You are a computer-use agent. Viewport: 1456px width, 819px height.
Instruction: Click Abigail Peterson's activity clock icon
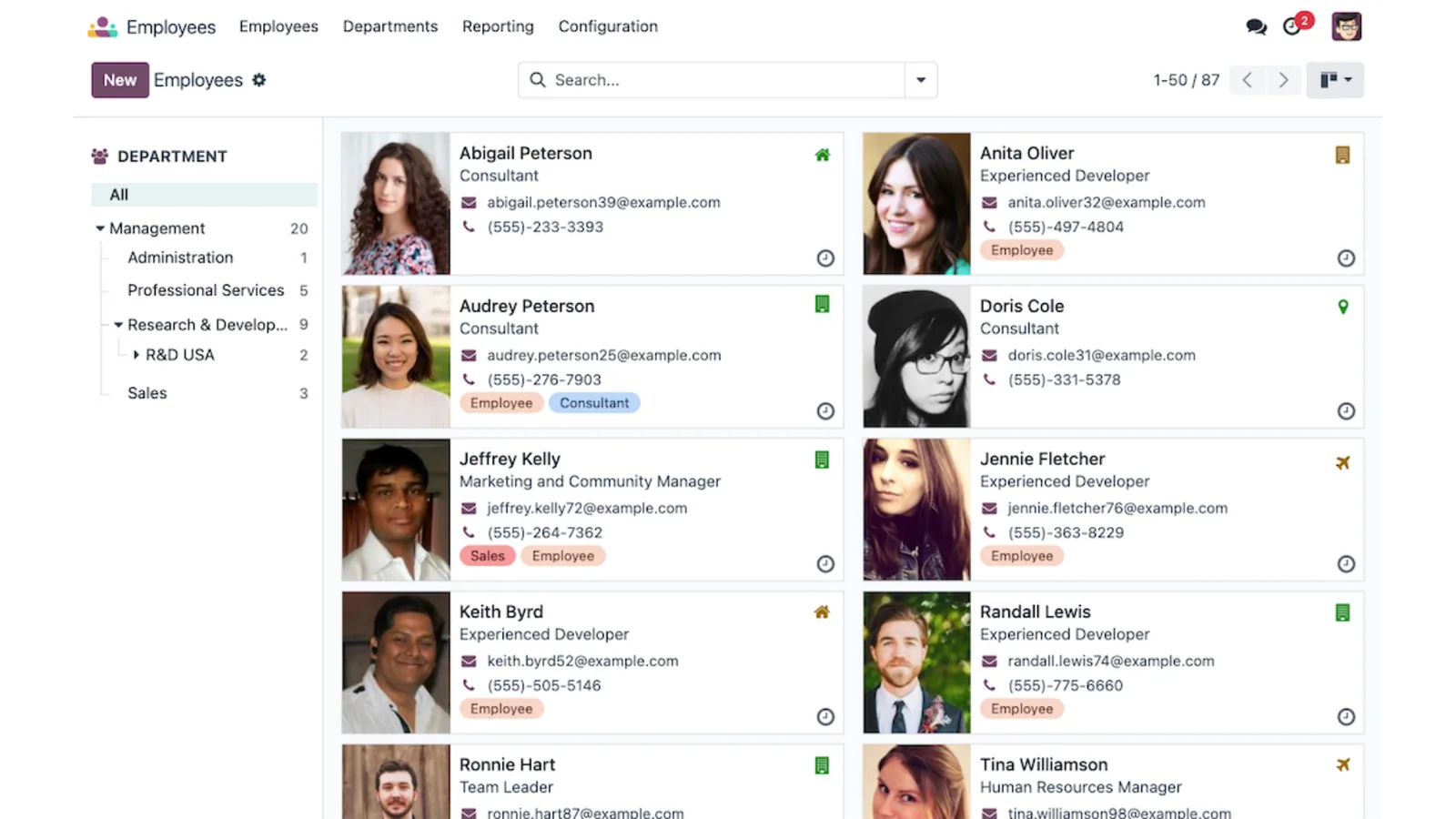[825, 258]
